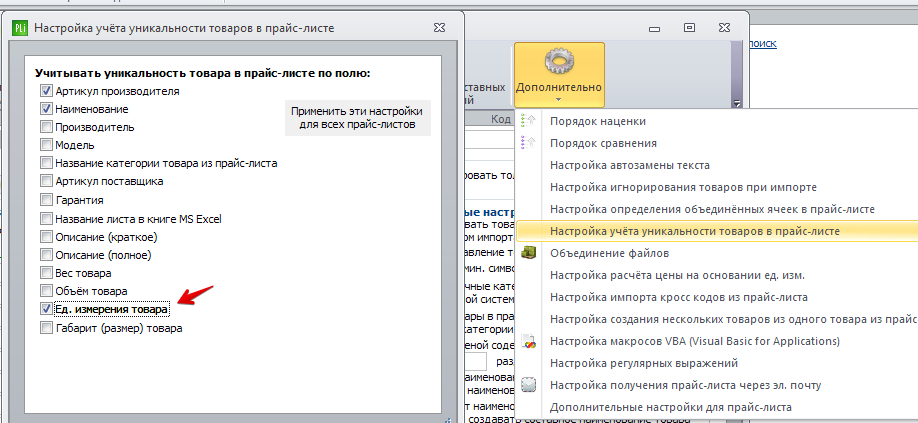This screenshot has width=918, height=423.
Task: Click Применить эти настройки для всех прайс-листов
Action: click(x=357, y=118)
